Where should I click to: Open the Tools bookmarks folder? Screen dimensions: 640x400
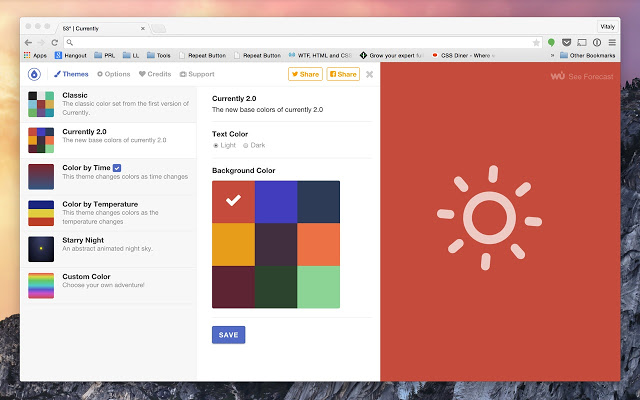[159, 55]
